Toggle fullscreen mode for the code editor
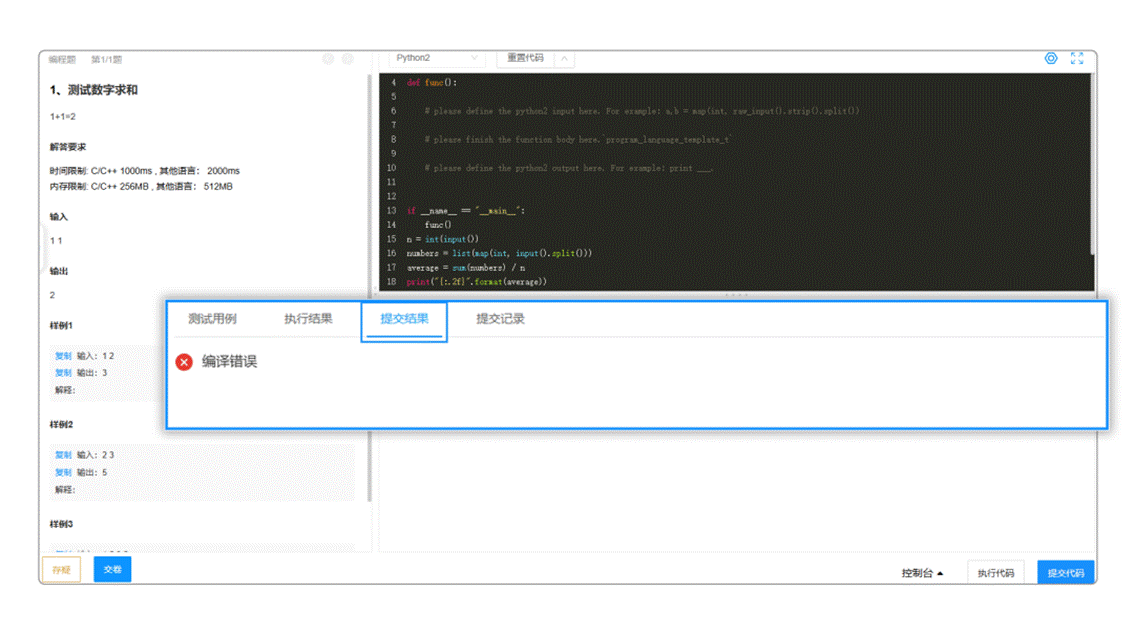The height and width of the screenshot is (634, 1134). tap(1077, 58)
